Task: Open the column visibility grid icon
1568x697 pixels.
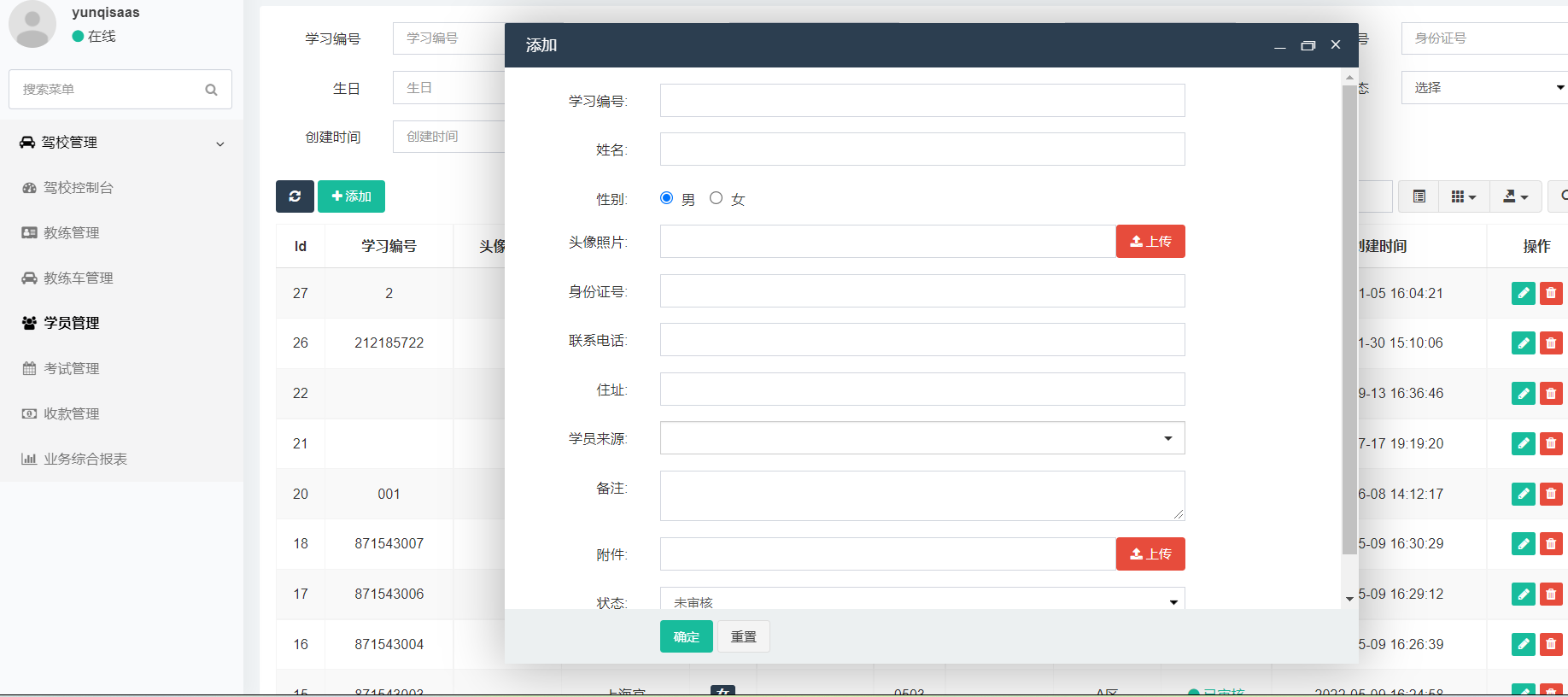Action: (1463, 196)
